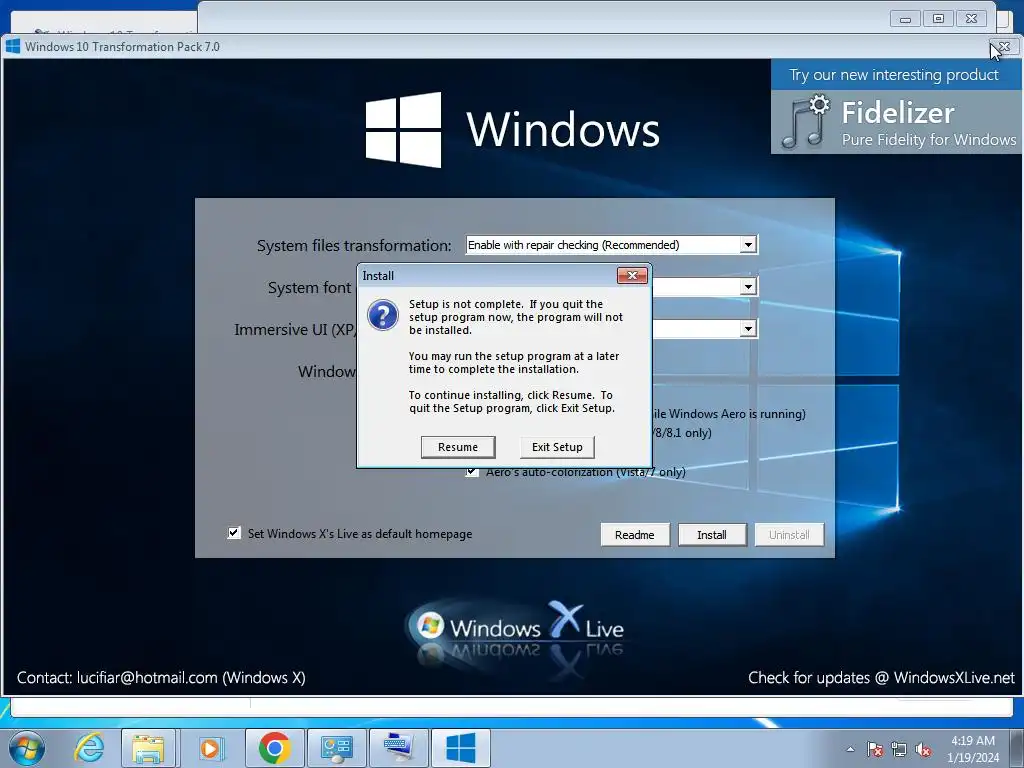Click the Windows X Live logo
The image size is (1024, 768).
tap(516, 628)
